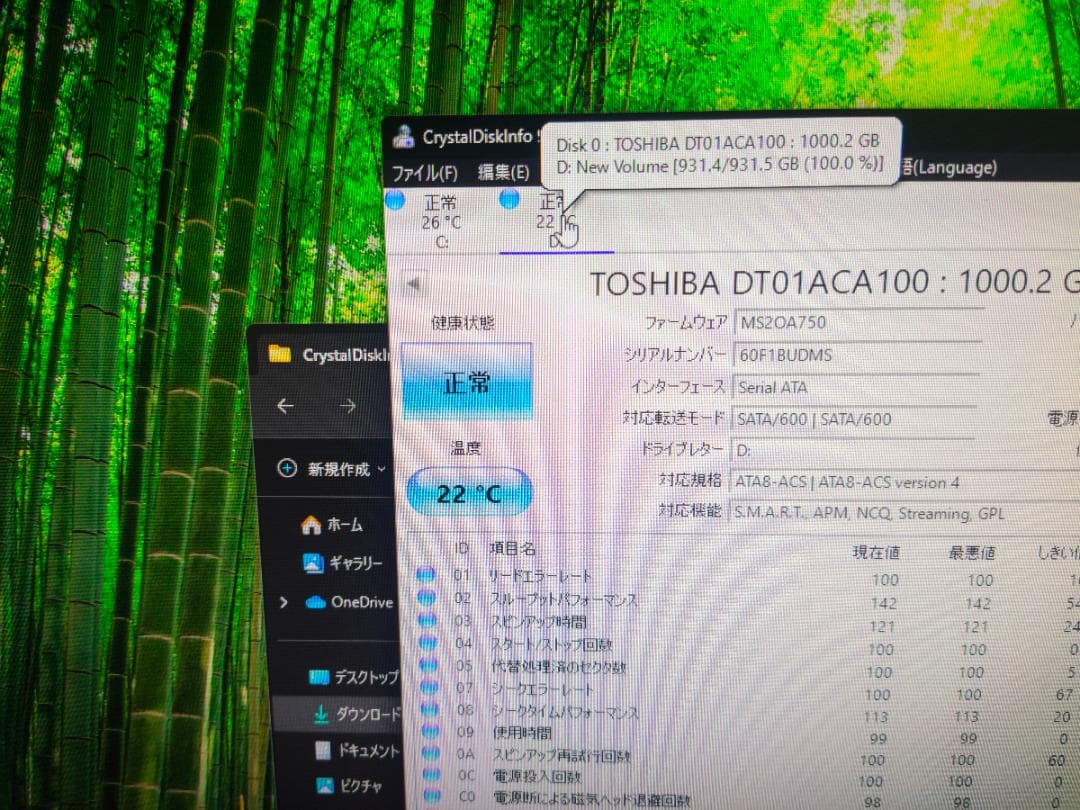This screenshot has width=1080, height=810.
Task: Click the 現在値 column header
Action: [x=875, y=552]
